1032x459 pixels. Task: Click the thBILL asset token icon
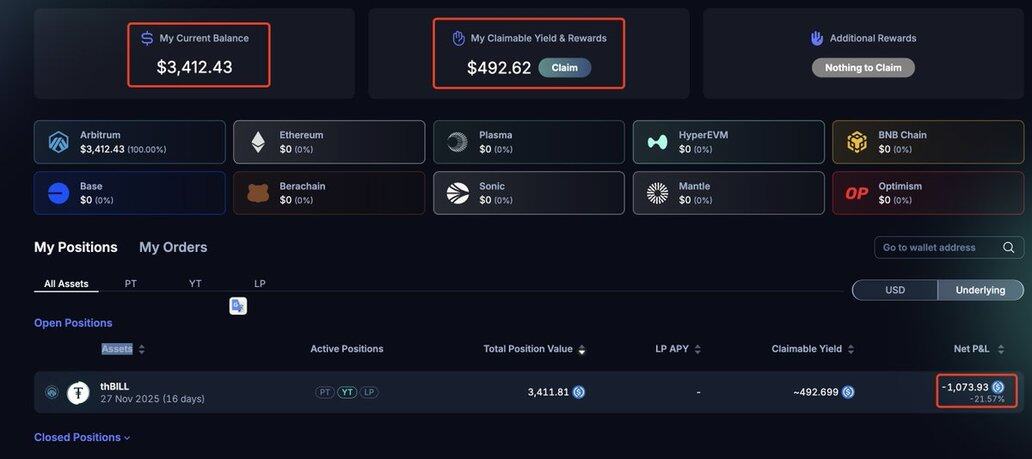[x=78, y=393]
